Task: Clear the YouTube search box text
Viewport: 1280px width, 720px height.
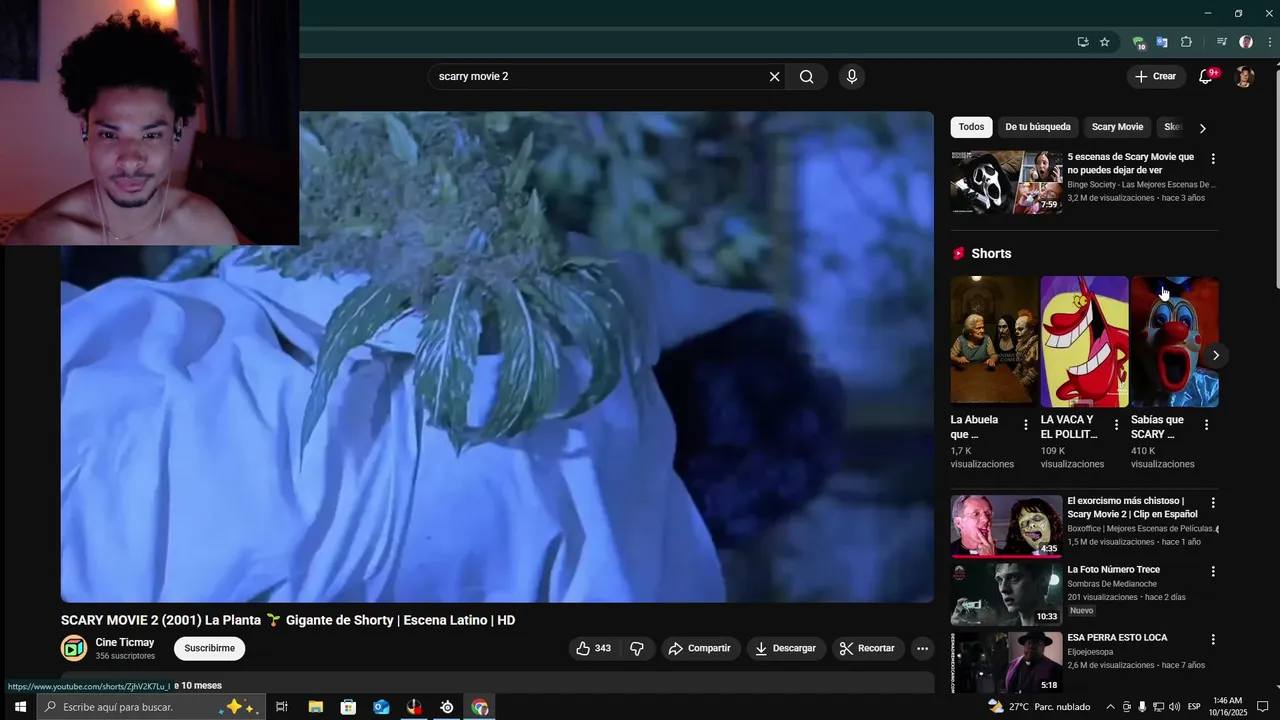Action: (x=774, y=77)
